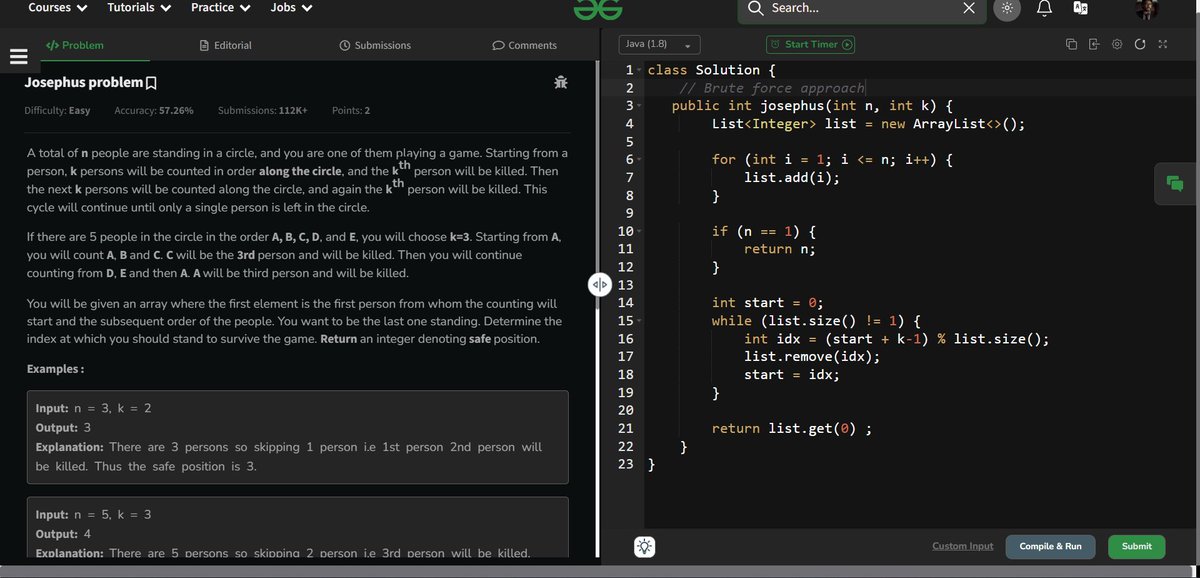The width and height of the screenshot is (1200, 578).
Task: Click the 'Examples :' heading
Action: [54, 369]
